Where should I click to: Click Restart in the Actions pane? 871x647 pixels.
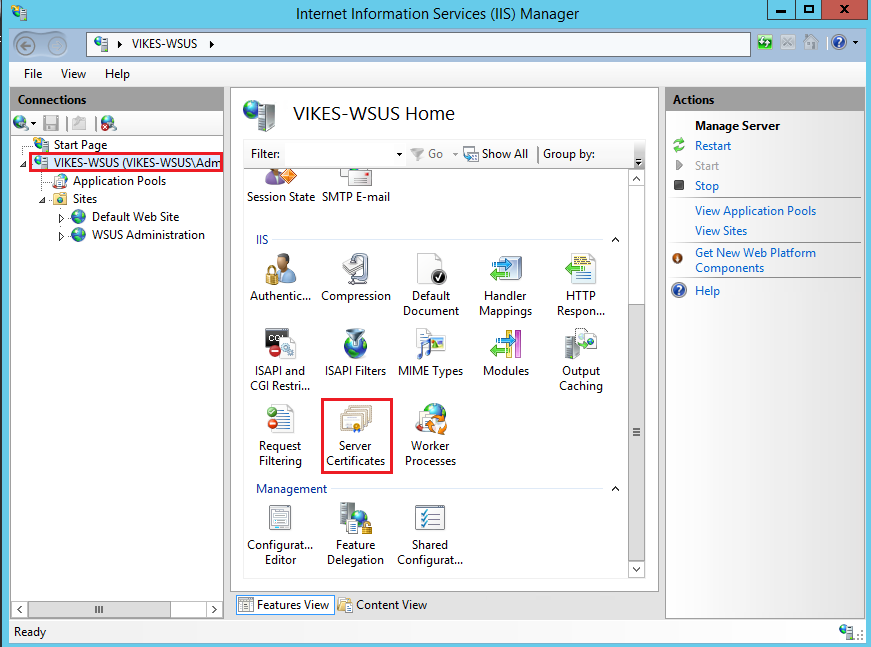point(713,146)
